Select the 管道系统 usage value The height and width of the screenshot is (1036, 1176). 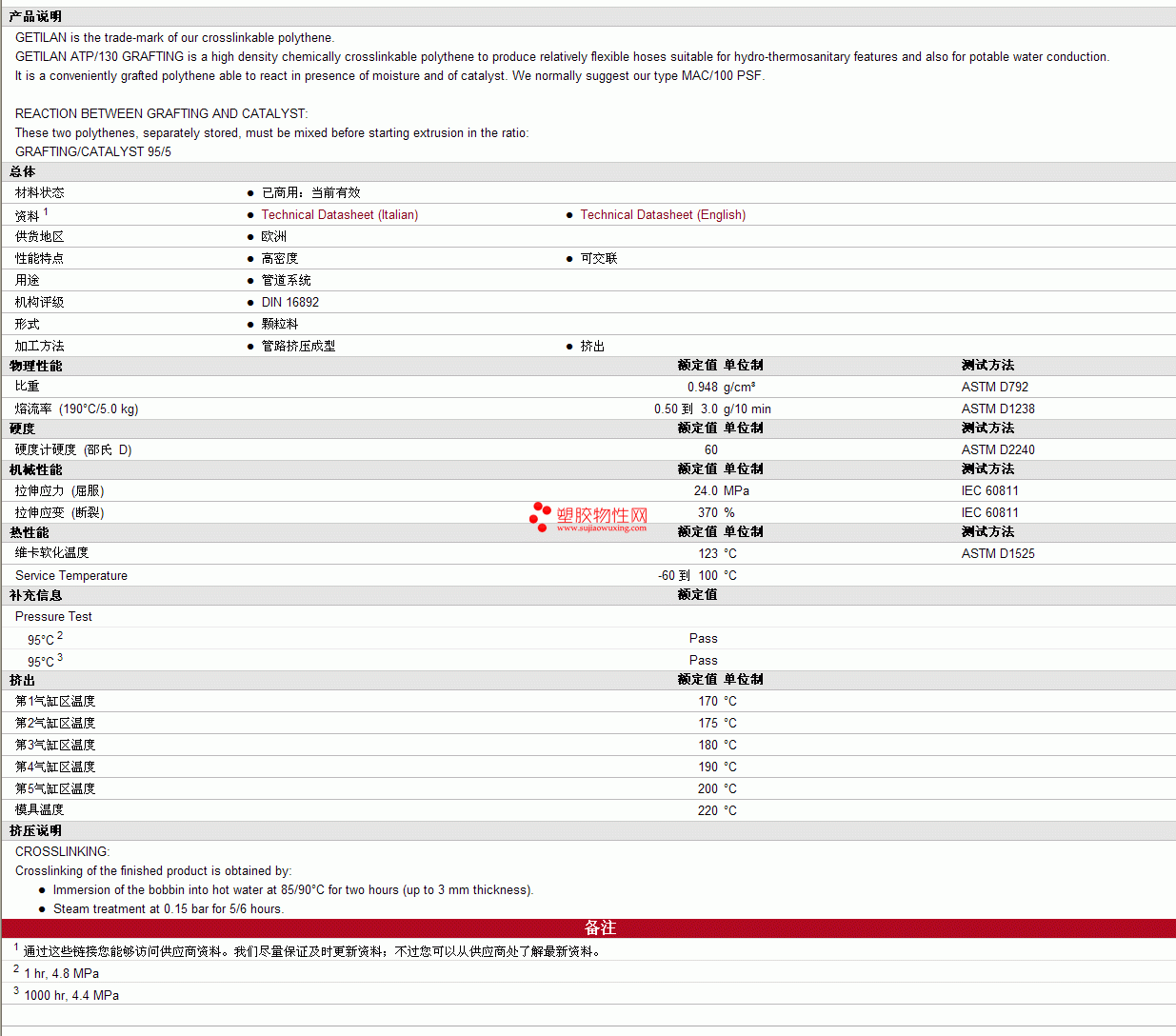[x=287, y=280]
